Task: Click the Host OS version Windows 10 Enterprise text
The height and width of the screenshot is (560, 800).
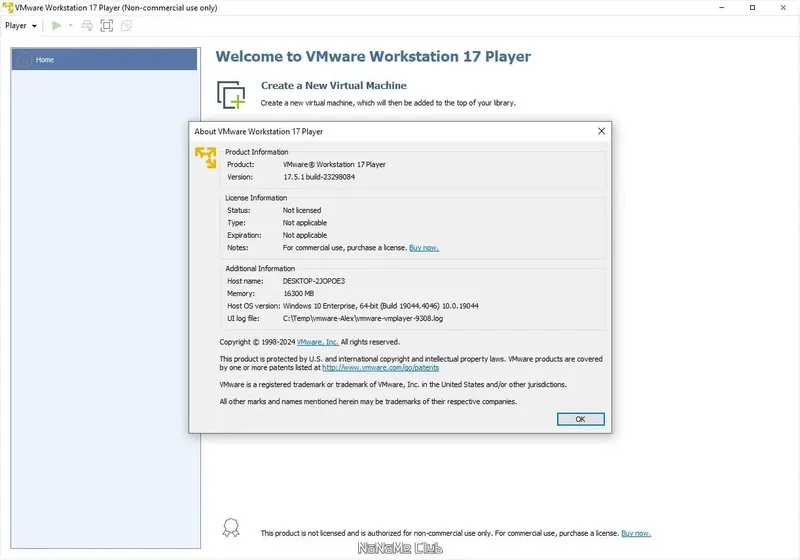Action: [381, 306]
